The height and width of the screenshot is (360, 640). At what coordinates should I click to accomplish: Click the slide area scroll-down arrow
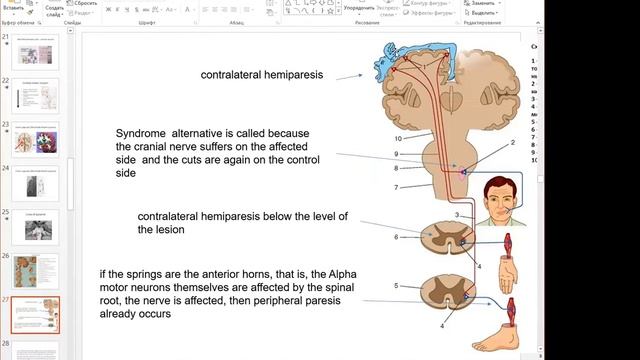[x=540, y=349]
